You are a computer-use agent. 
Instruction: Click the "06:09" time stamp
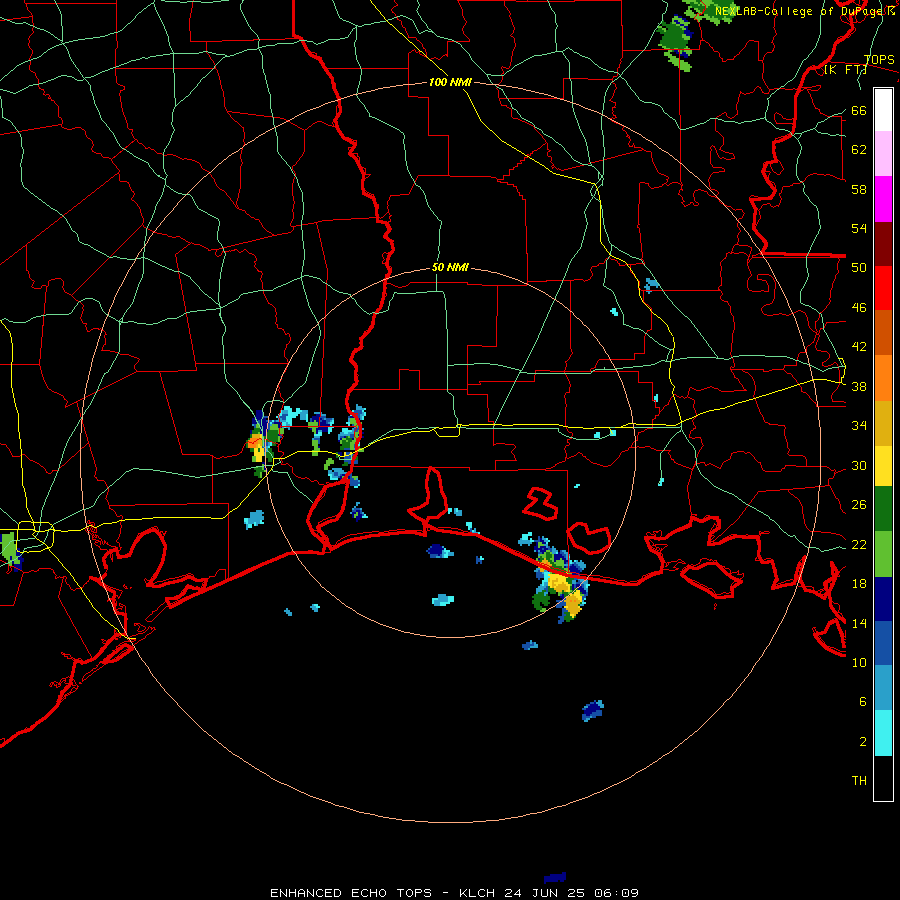click(x=618, y=893)
